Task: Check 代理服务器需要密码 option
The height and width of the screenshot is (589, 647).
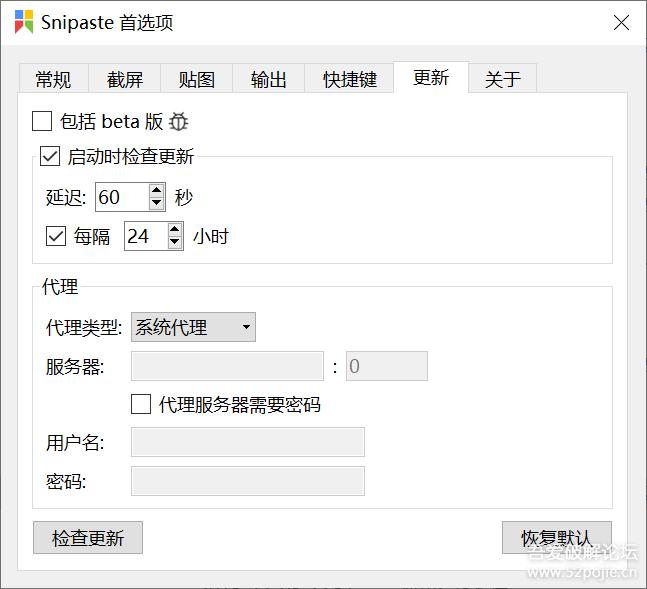Action: click(141, 404)
